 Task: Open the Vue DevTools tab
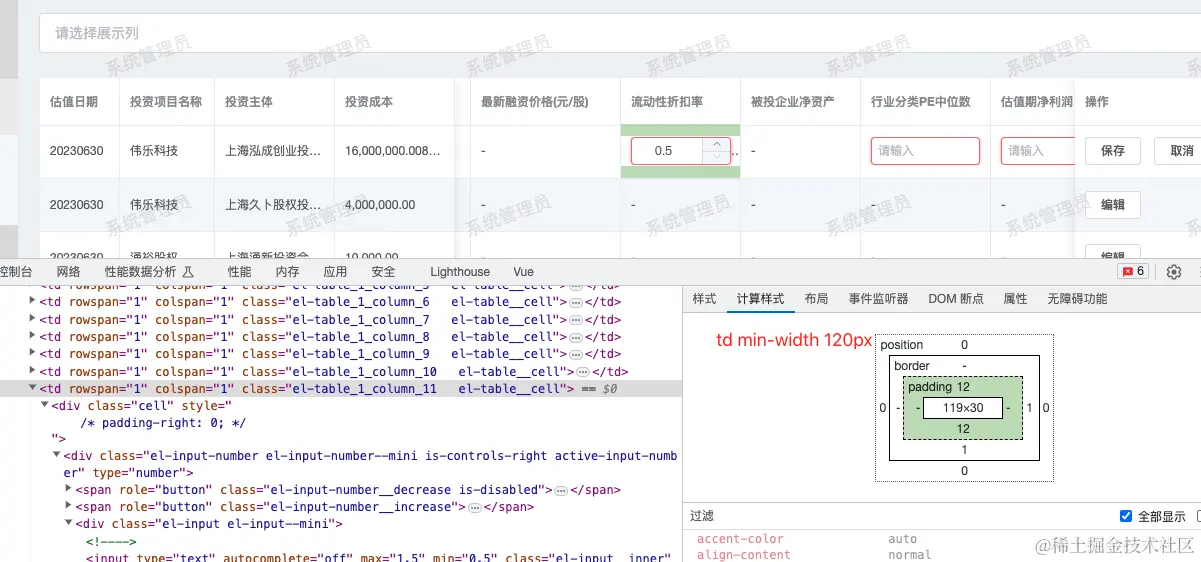click(524, 272)
